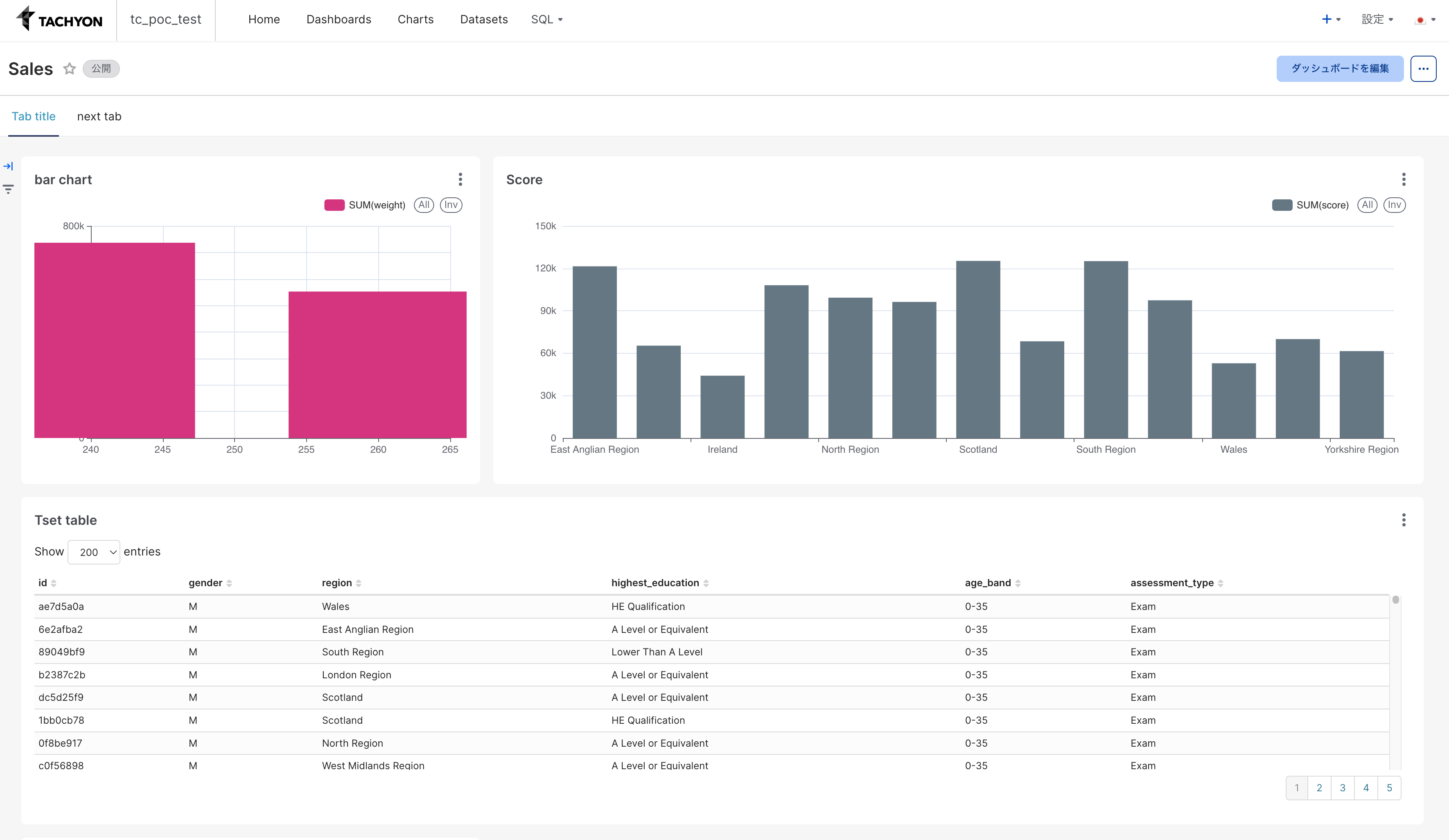
Task: Toggle Inv legend in bar chart
Action: click(x=451, y=205)
